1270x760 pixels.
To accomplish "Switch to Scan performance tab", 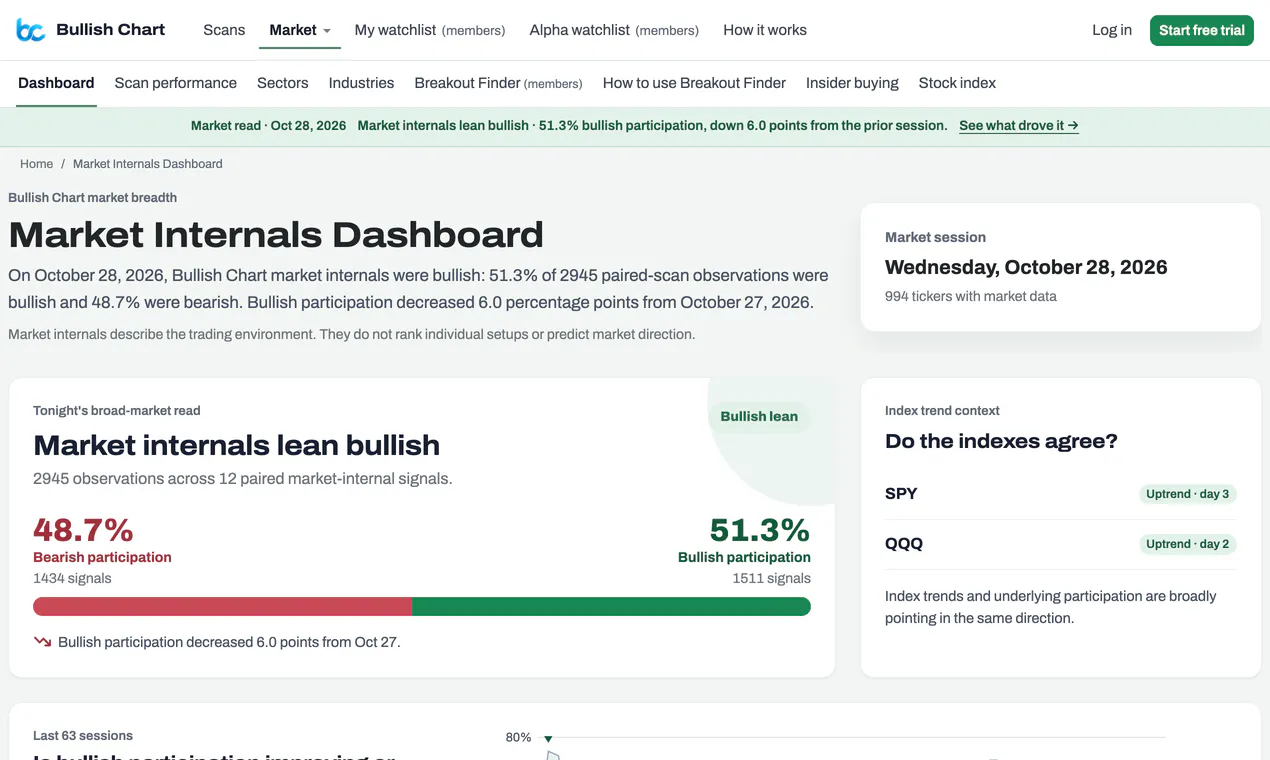I will click(176, 83).
